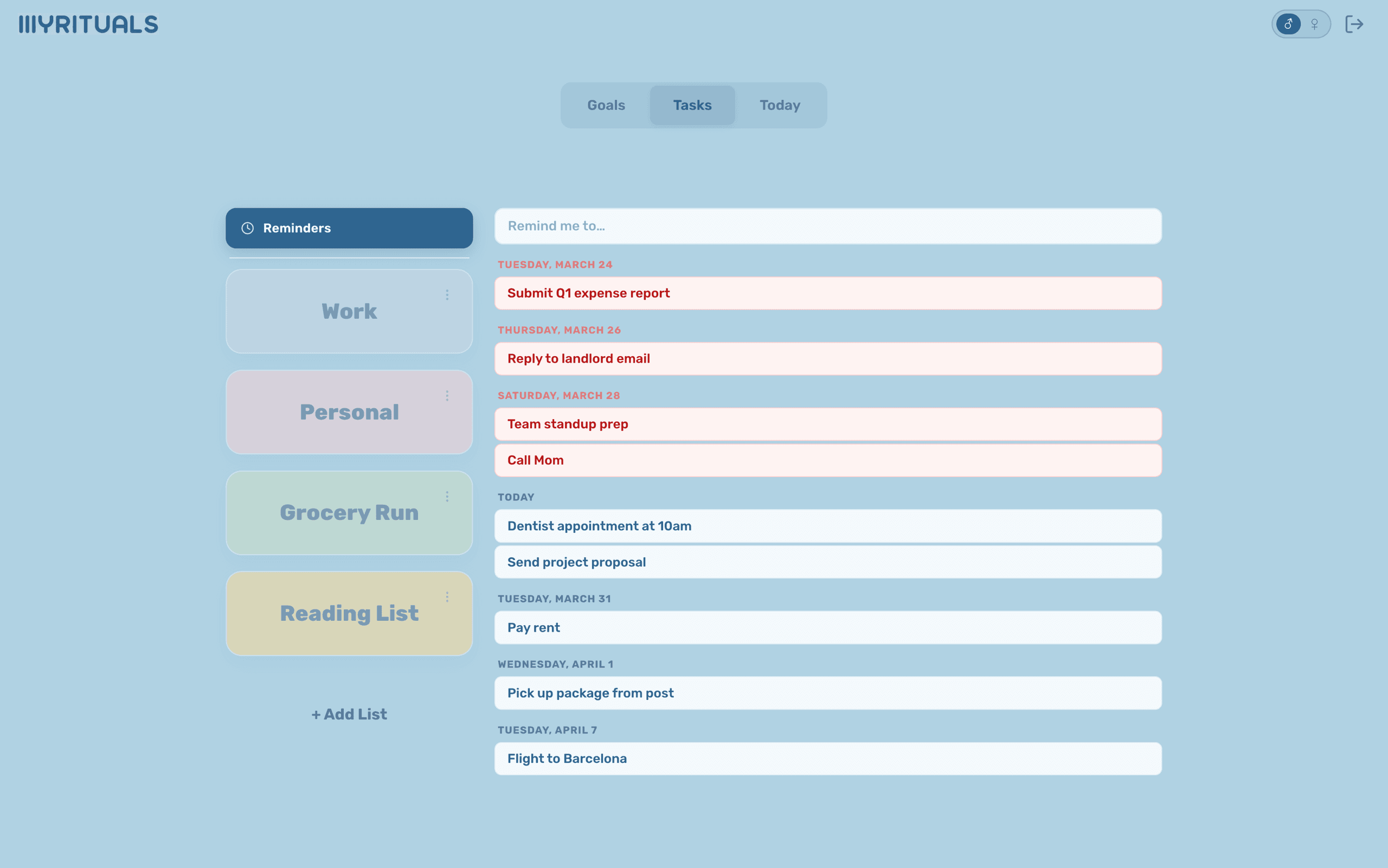Switch the gender toggle to female
1388x868 pixels.
(1314, 24)
